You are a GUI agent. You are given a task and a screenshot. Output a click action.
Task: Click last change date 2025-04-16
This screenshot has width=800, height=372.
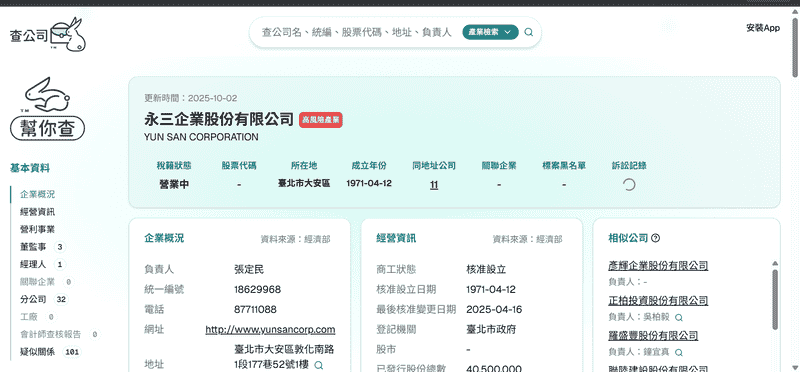[494, 310]
